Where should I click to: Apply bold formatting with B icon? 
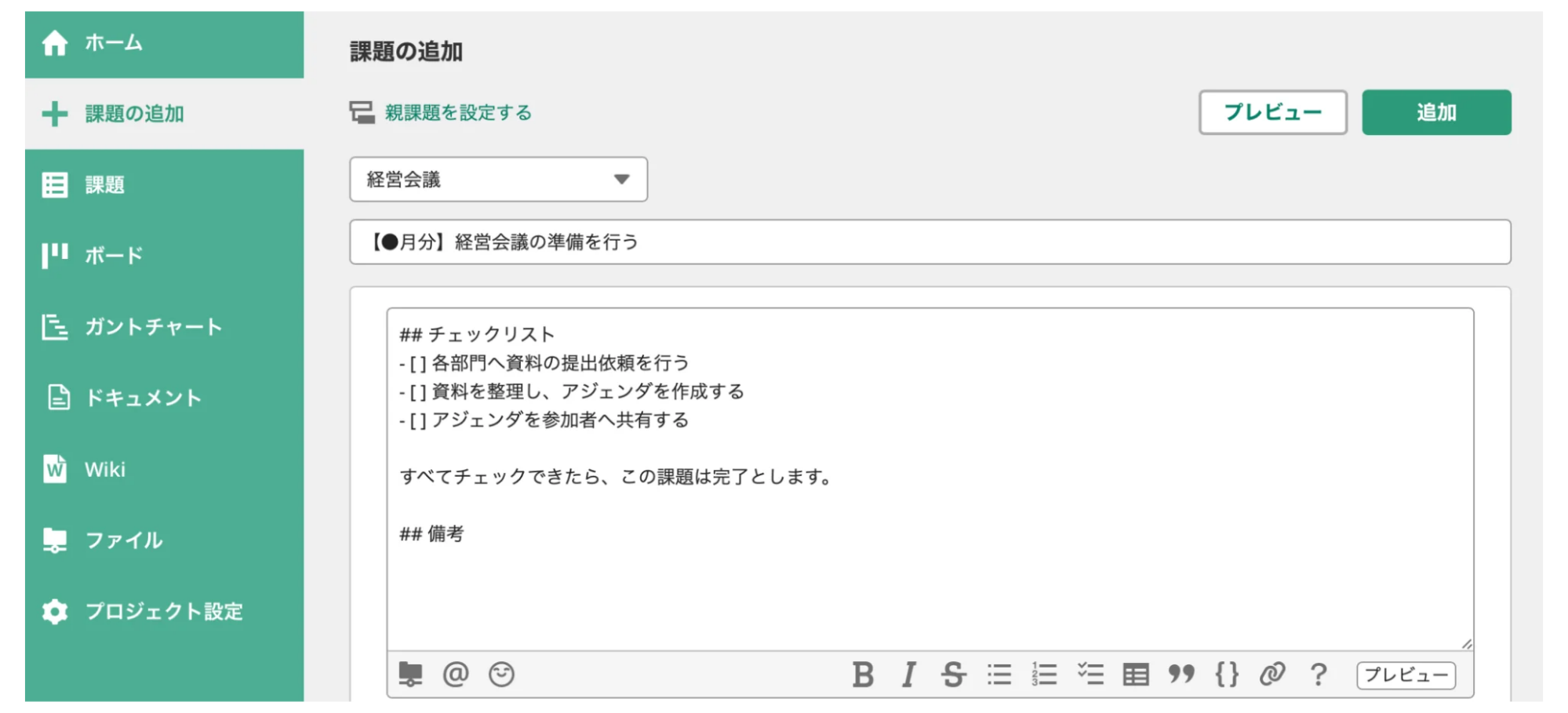click(863, 675)
